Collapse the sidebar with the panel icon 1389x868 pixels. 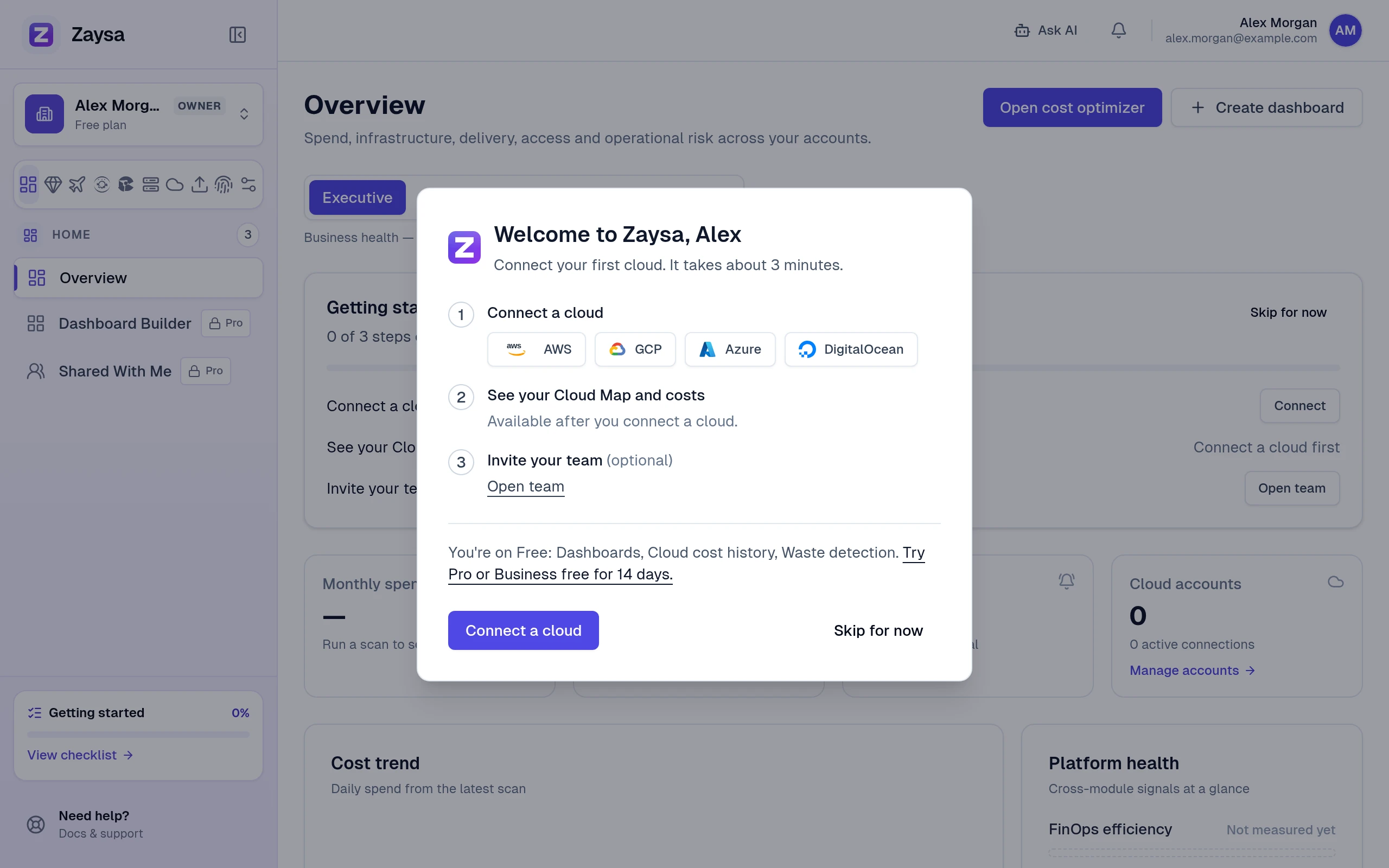point(237,34)
